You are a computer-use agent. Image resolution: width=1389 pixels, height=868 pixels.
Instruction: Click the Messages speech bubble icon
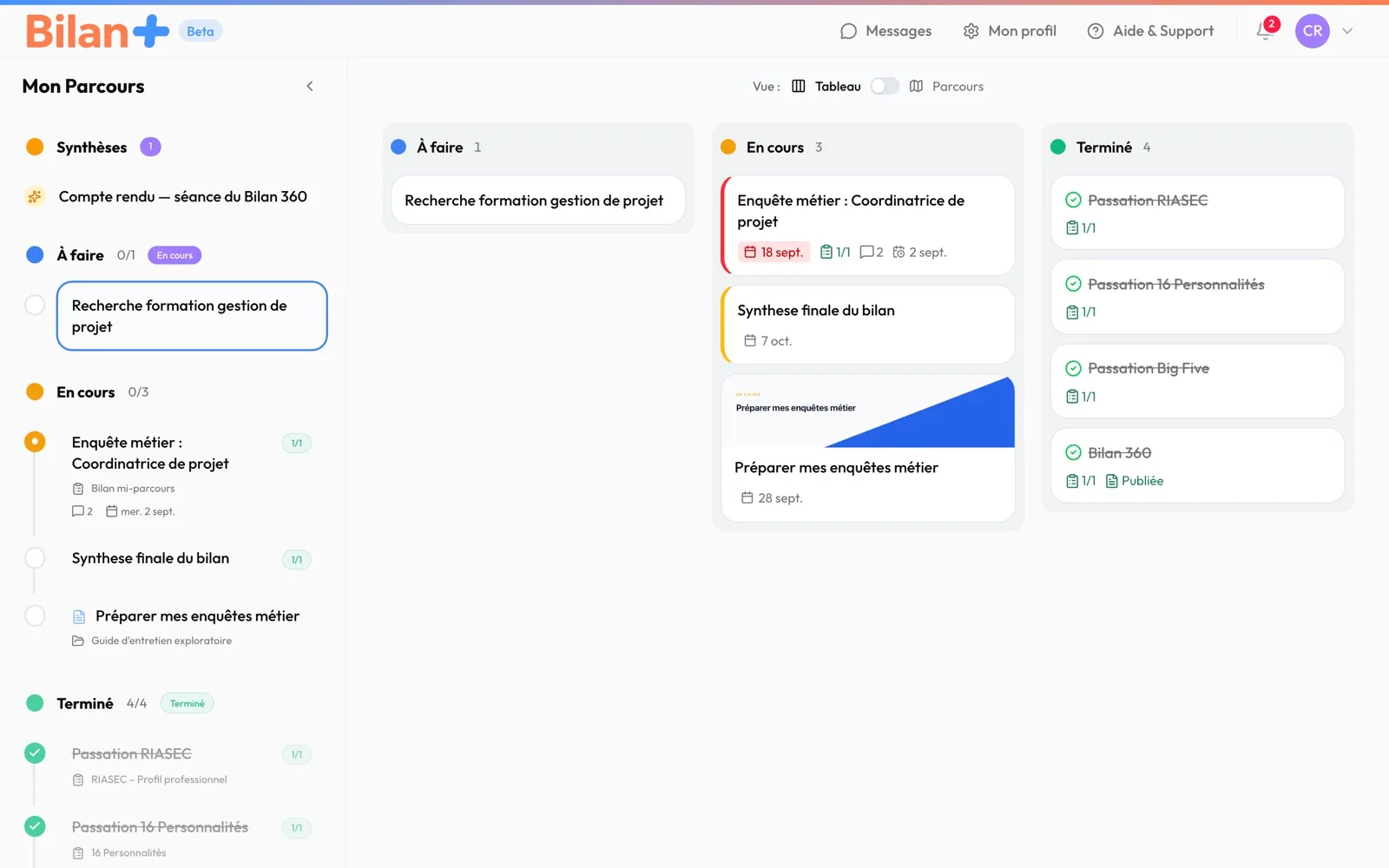(848, 31)
